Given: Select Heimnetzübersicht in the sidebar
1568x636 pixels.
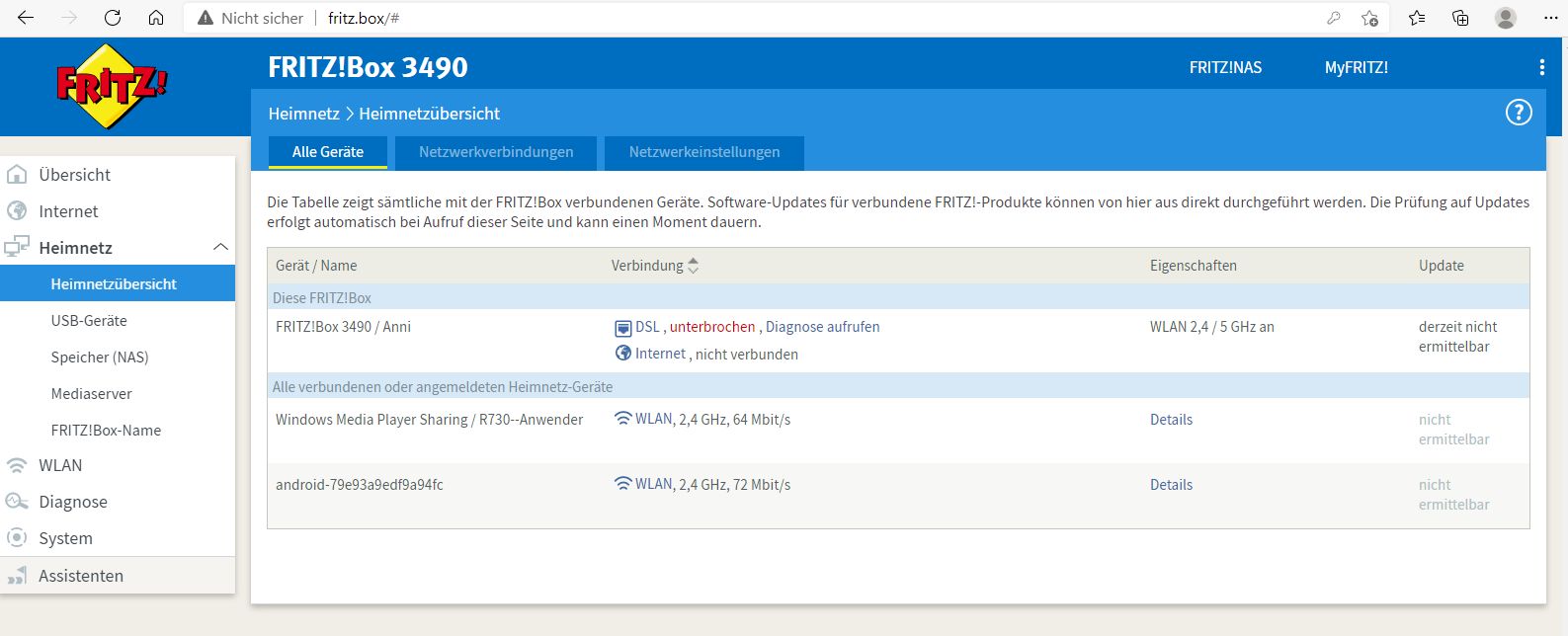Looking at the screenshot, I should click(118, 283).
